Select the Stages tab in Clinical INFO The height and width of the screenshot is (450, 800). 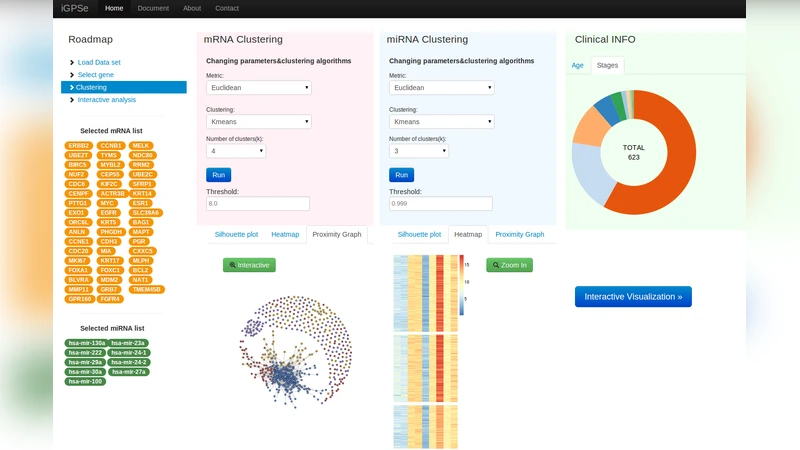pyautogui.click(x=607, y=65)
